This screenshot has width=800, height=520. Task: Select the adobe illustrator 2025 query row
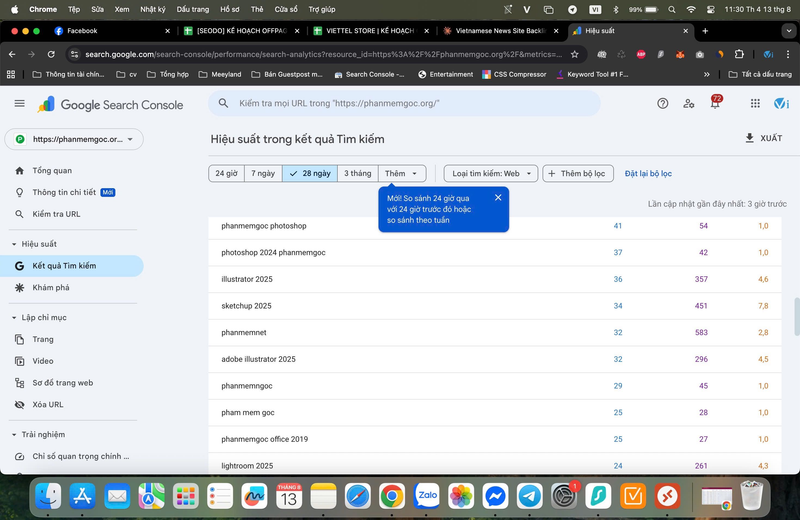click(494, 359)
